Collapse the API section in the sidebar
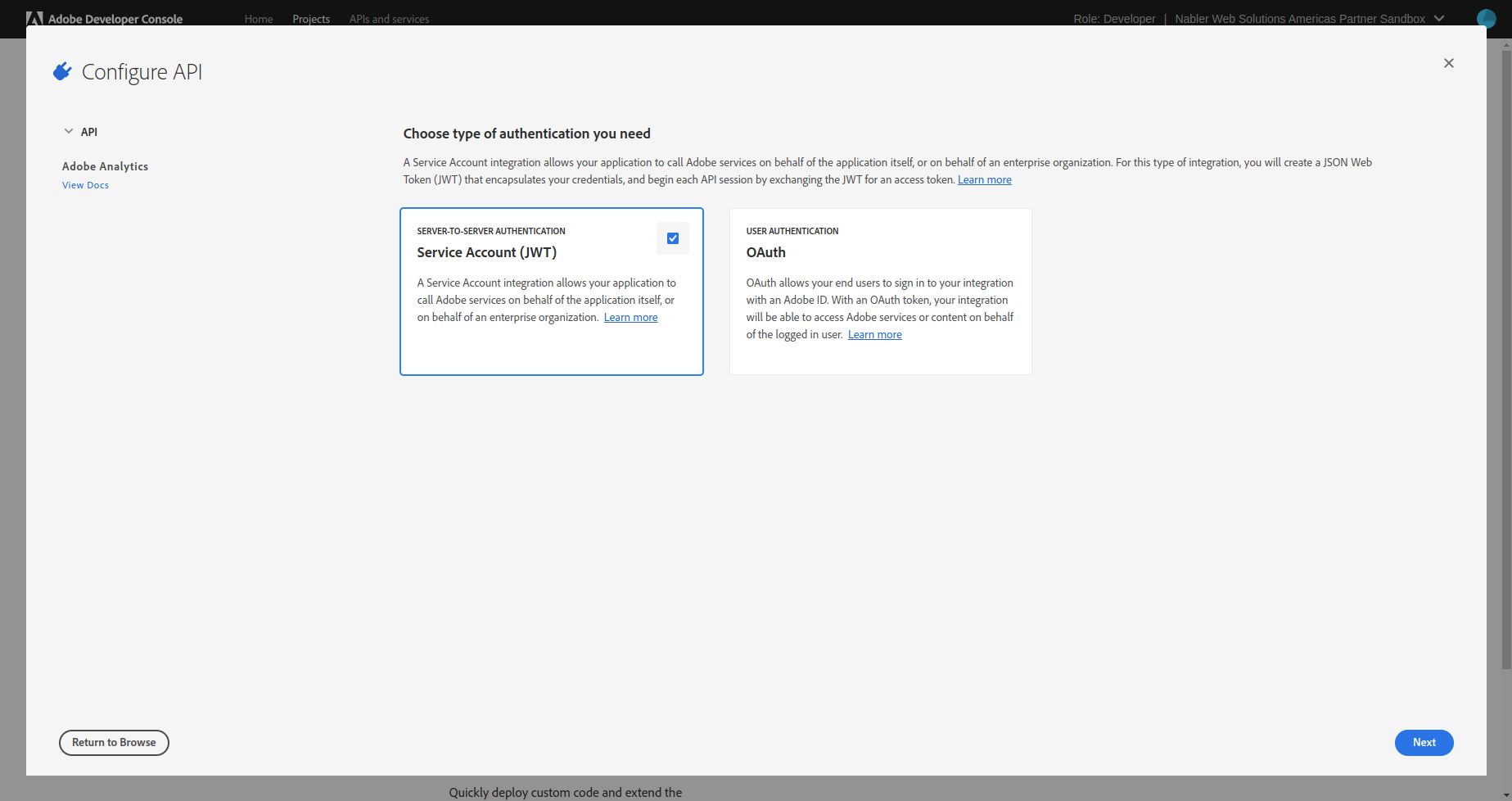The height and width of the screenshot is (801, 1512). 69,131
